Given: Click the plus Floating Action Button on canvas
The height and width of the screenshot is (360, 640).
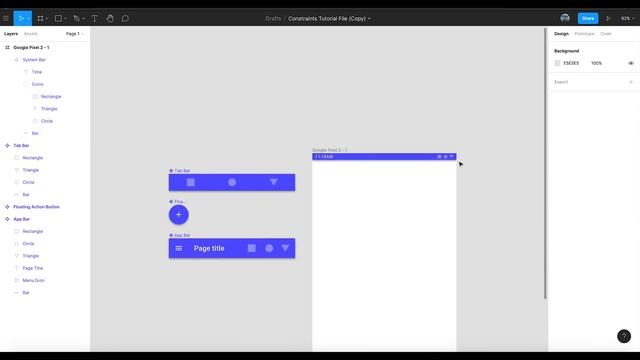Looking at the screenshot, I should point(178,215).
